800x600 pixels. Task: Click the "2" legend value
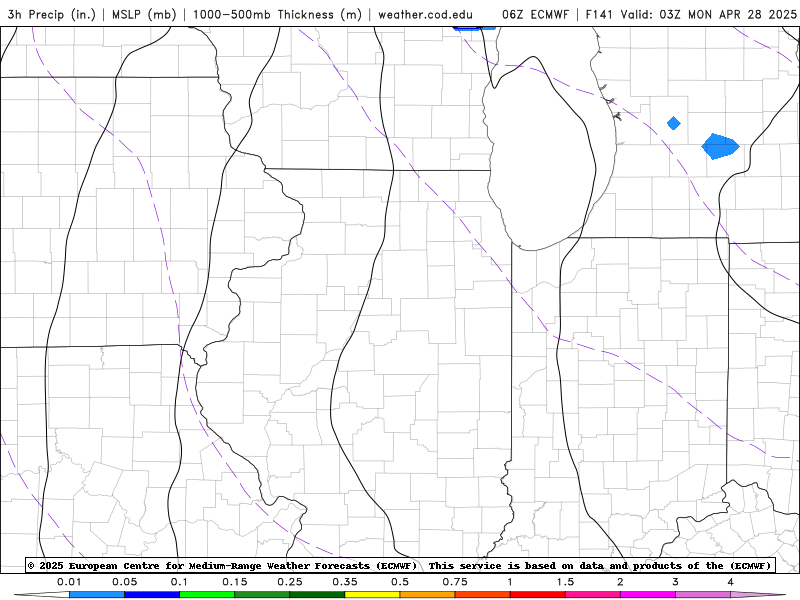point(620,582)
